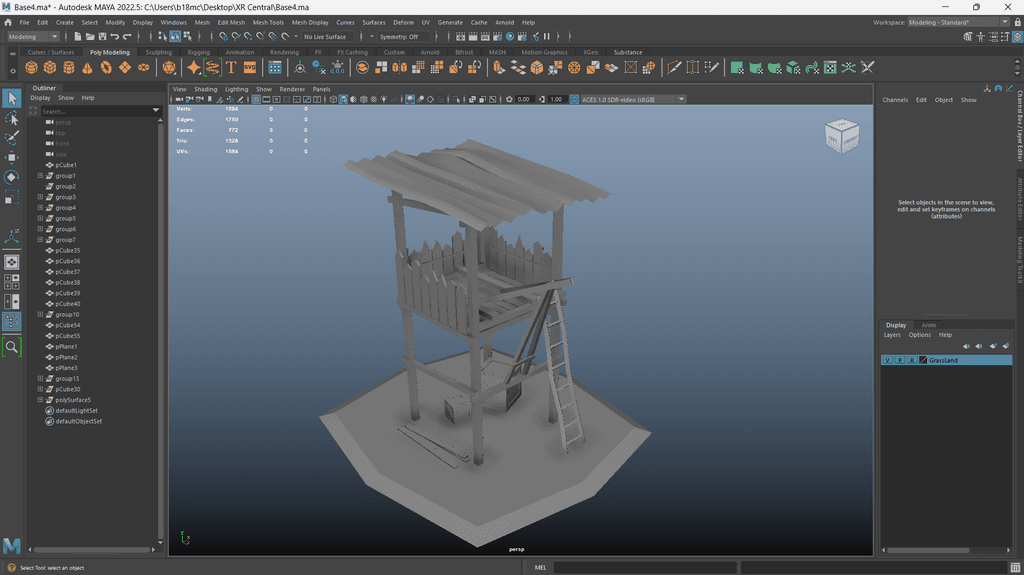Click the SVG import shelf icon
The image size is (1024, 575).
click(250, 68)
